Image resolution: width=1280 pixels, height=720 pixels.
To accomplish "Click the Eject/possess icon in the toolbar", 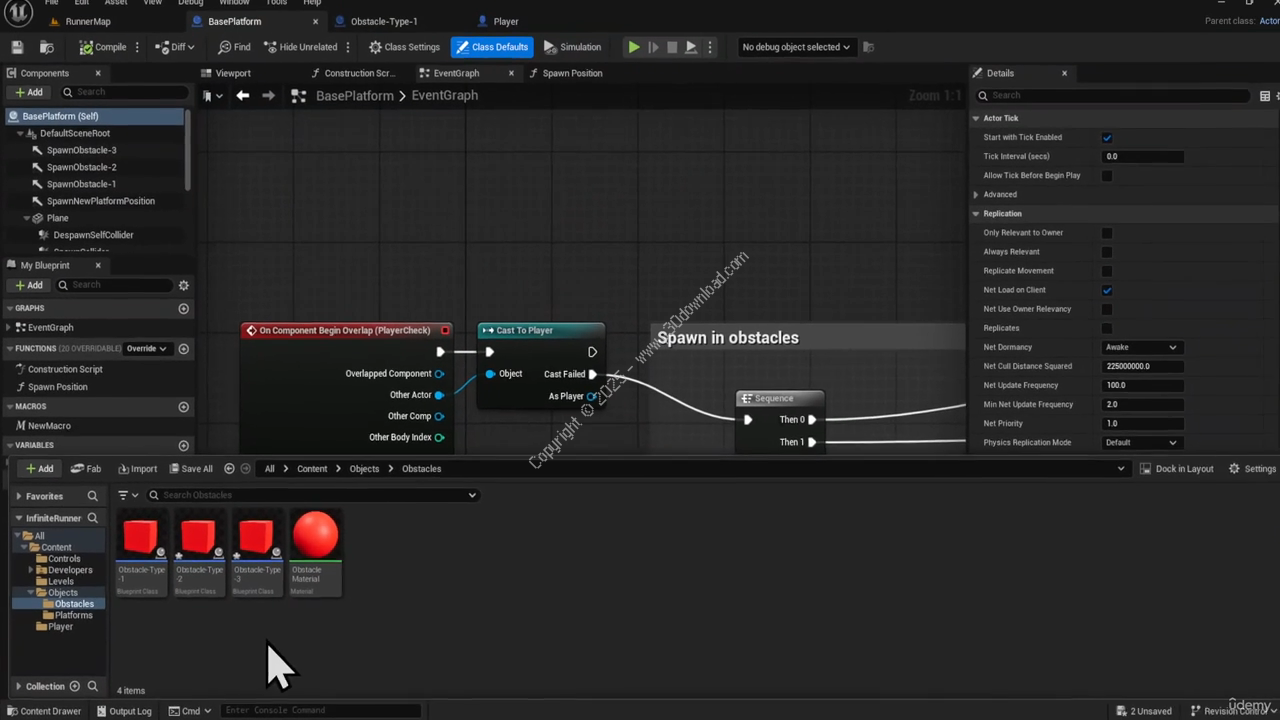I will (691, 47).
